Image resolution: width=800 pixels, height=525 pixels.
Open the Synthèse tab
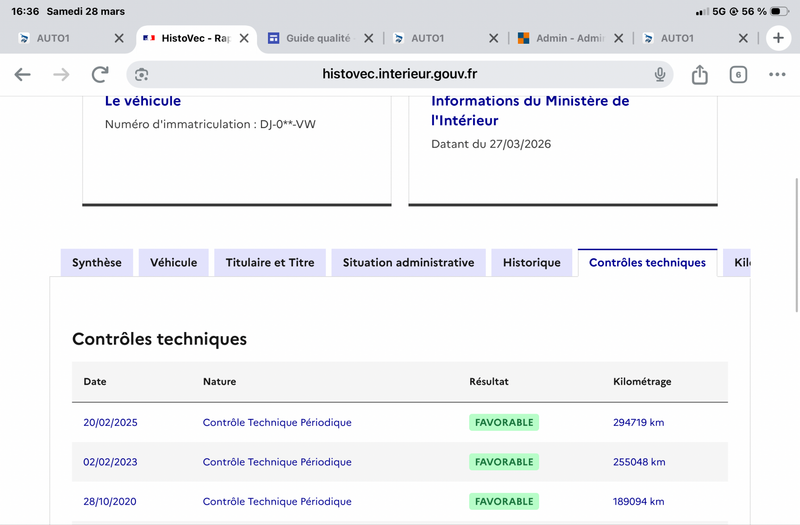coord(97,263)
